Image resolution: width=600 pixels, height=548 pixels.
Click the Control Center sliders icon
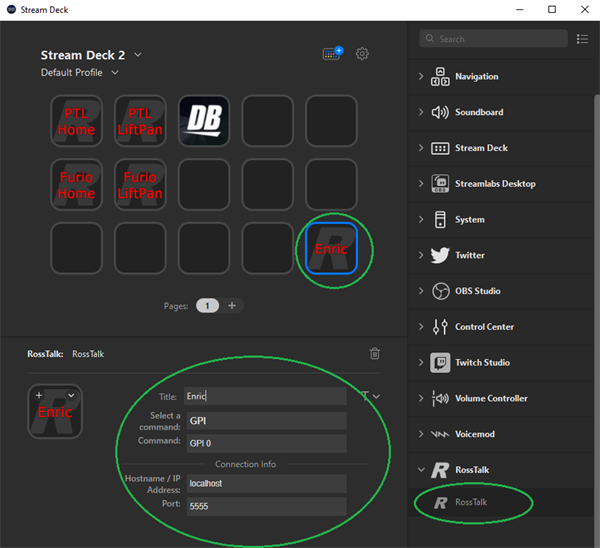[x=440, y=327]
